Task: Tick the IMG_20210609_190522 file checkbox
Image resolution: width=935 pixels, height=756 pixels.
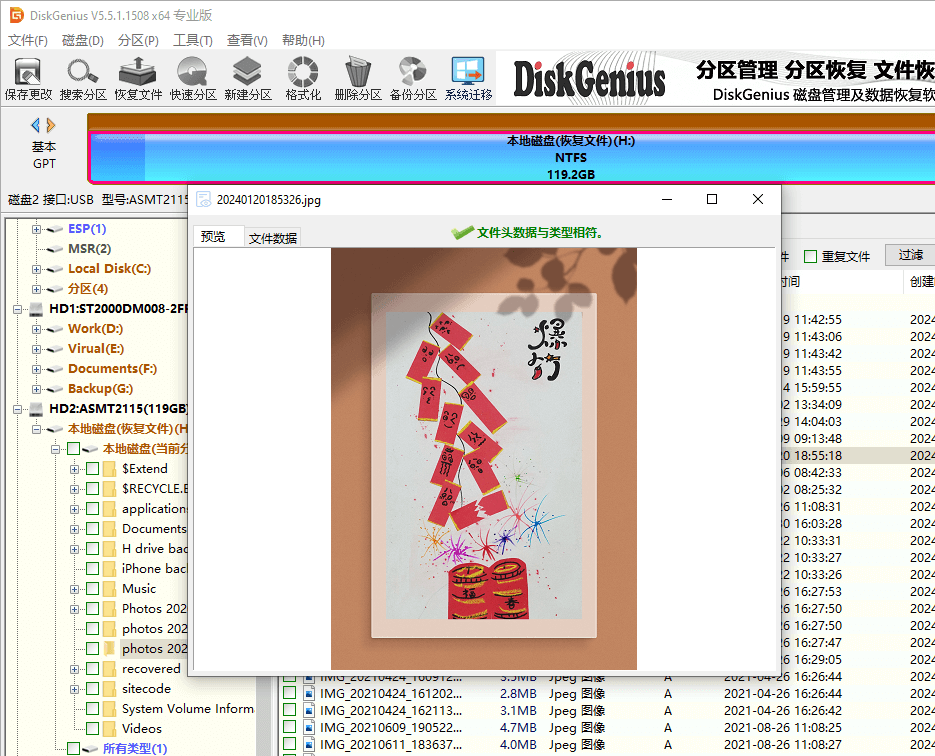Action: point(291,727)
